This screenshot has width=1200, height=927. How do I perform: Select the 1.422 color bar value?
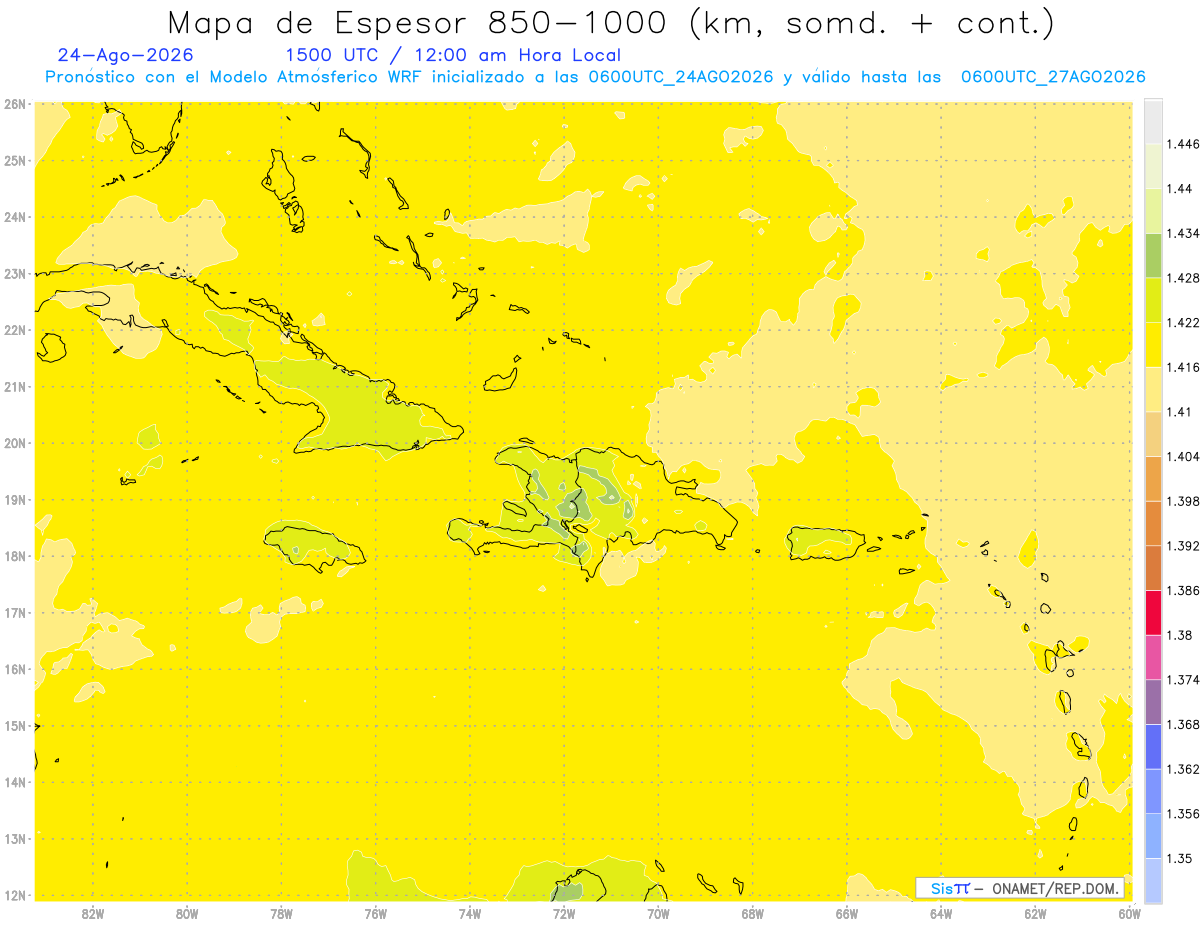[1182, 322]
